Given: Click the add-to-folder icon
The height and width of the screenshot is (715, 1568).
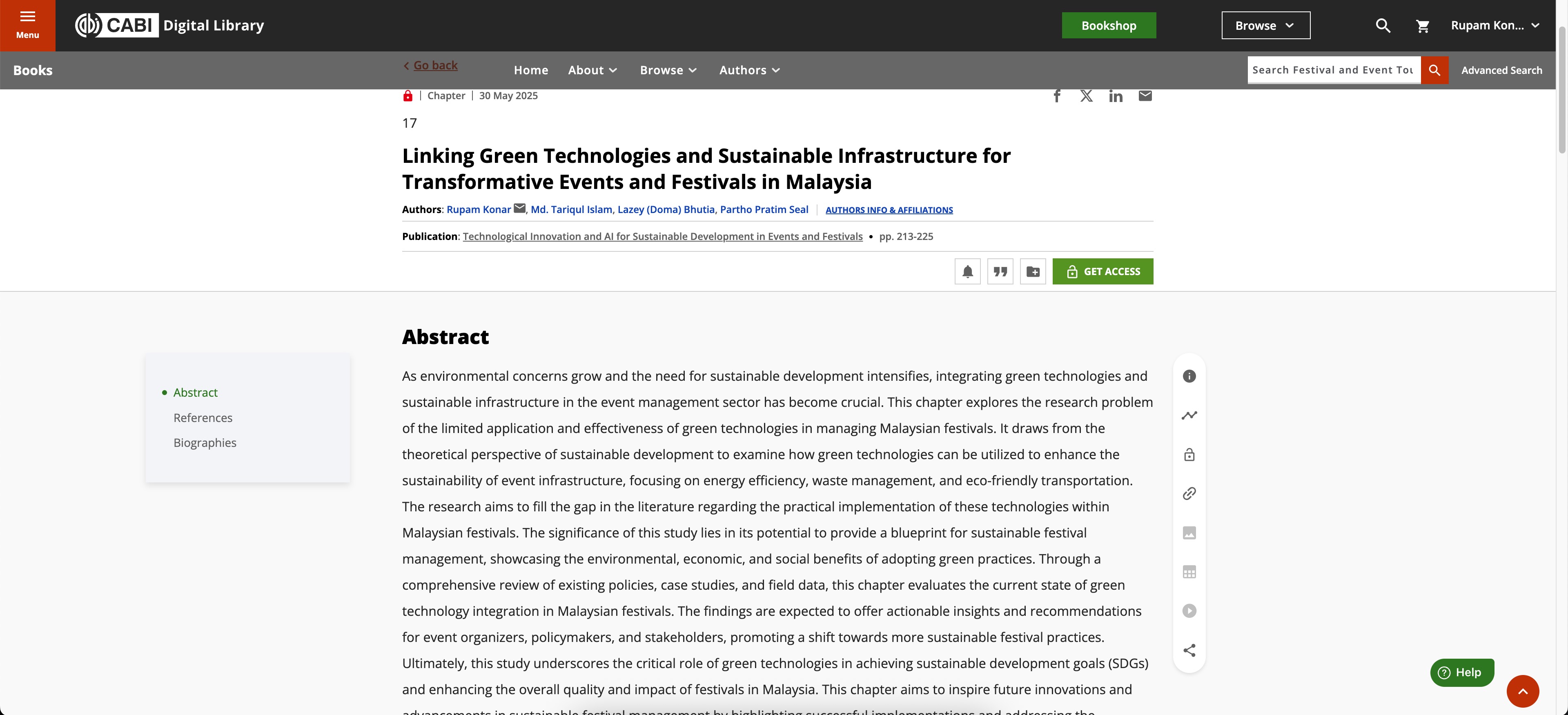Looking at the screenshot, I should pos(1033,271).
